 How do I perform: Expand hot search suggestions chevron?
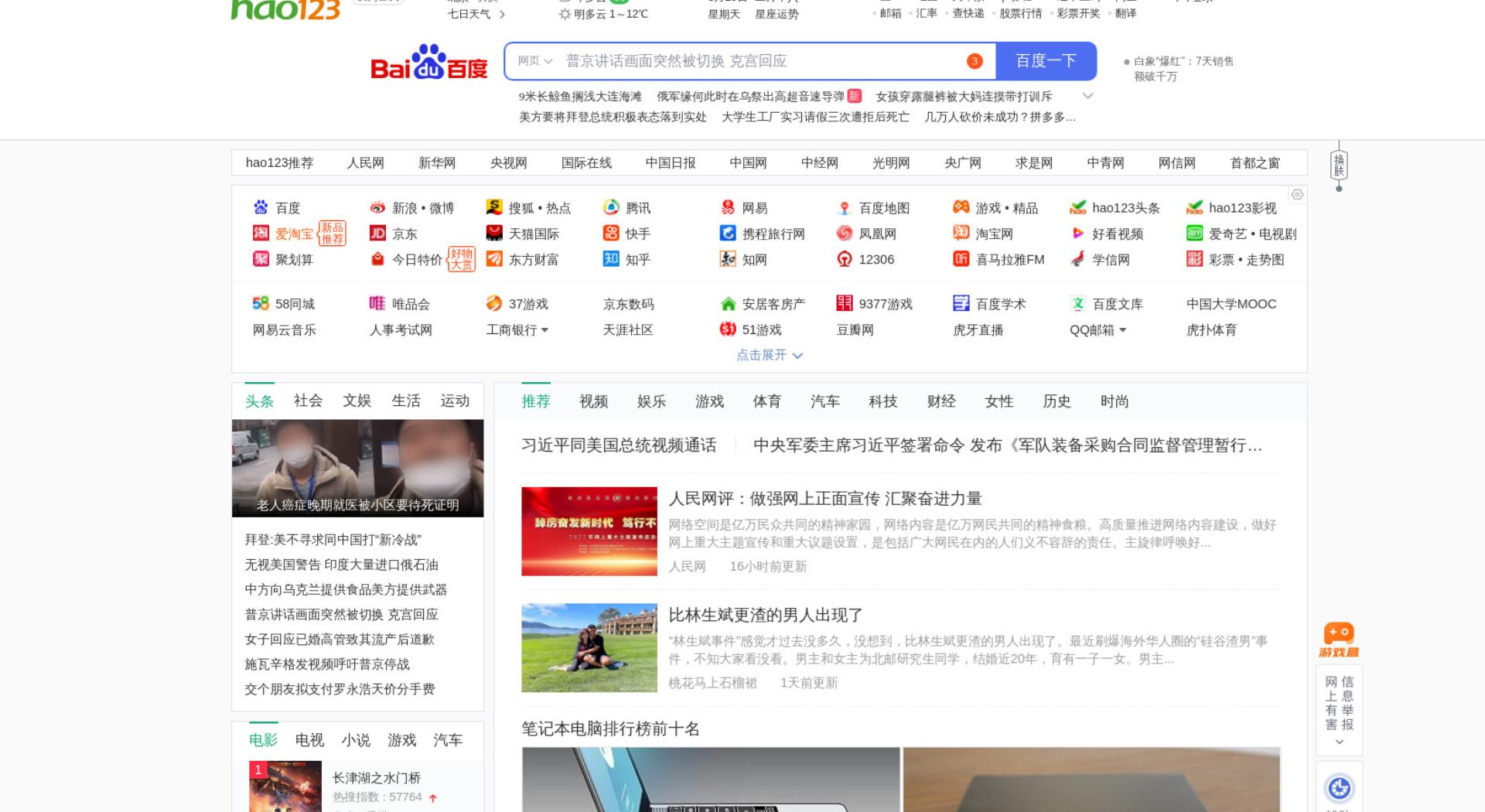coord(1087,96)
